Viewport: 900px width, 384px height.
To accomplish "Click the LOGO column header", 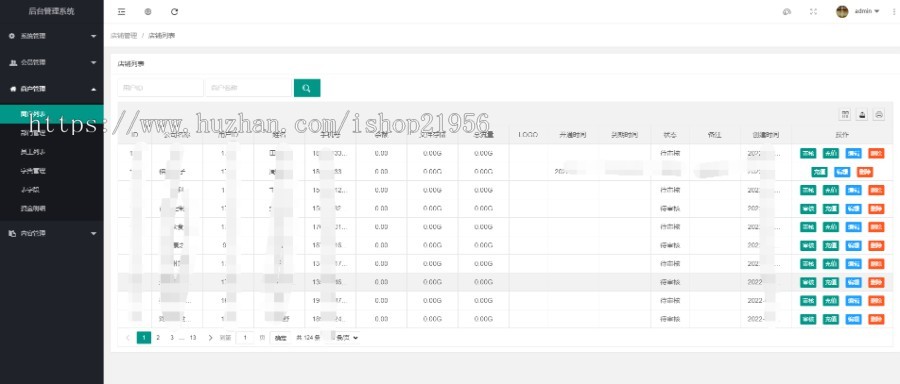I will point(528,135).
